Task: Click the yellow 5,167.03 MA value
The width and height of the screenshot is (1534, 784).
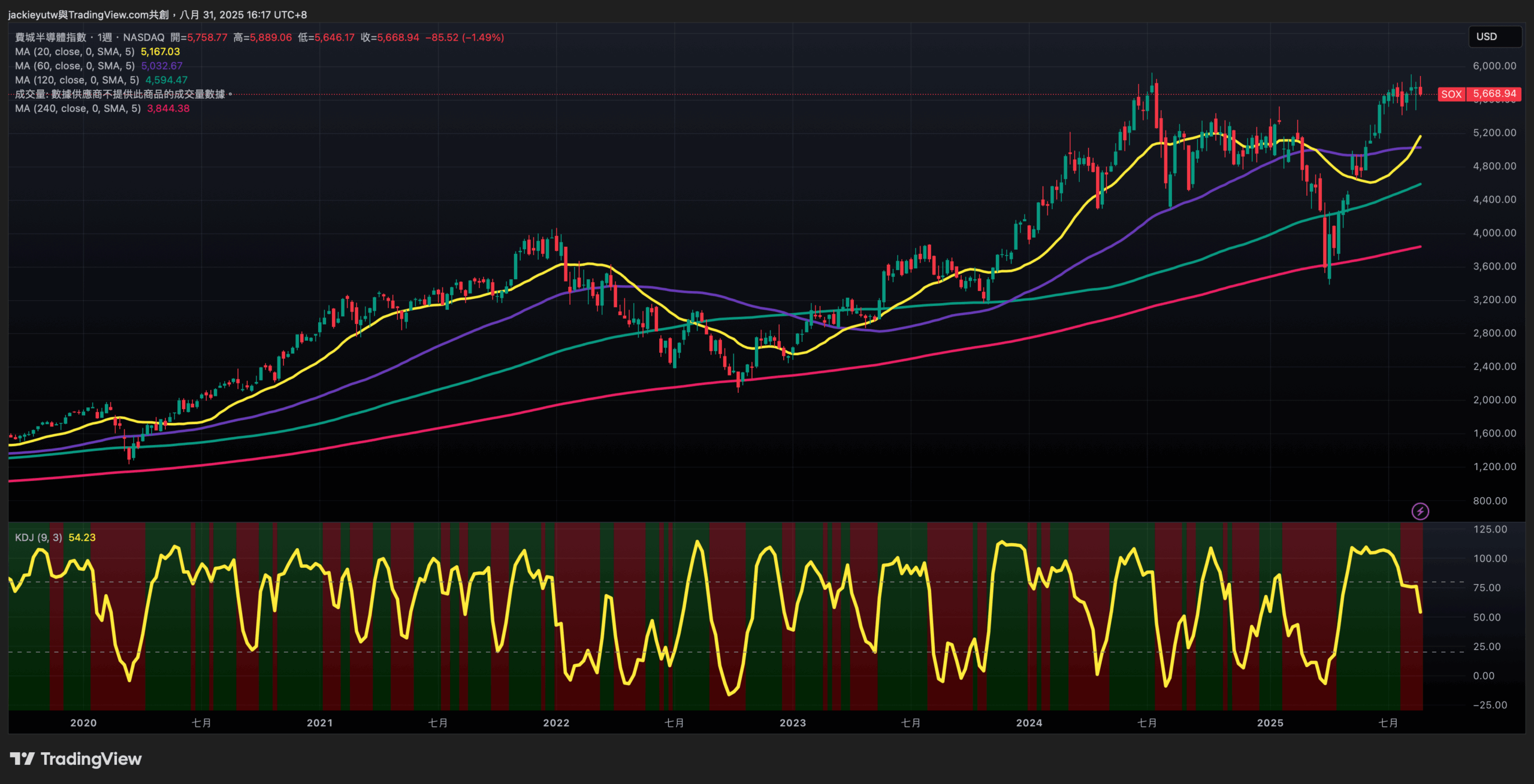Action: tap(160, 52)
